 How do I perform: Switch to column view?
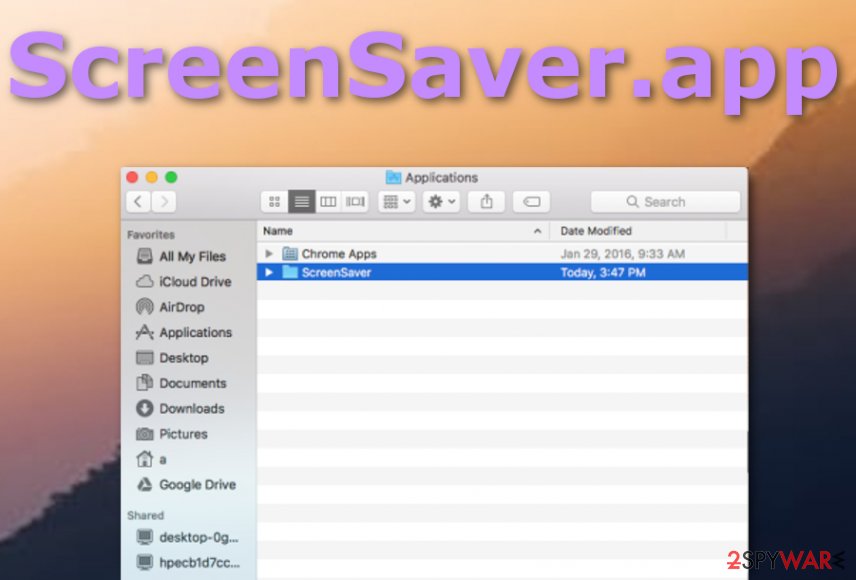(328, 201)
